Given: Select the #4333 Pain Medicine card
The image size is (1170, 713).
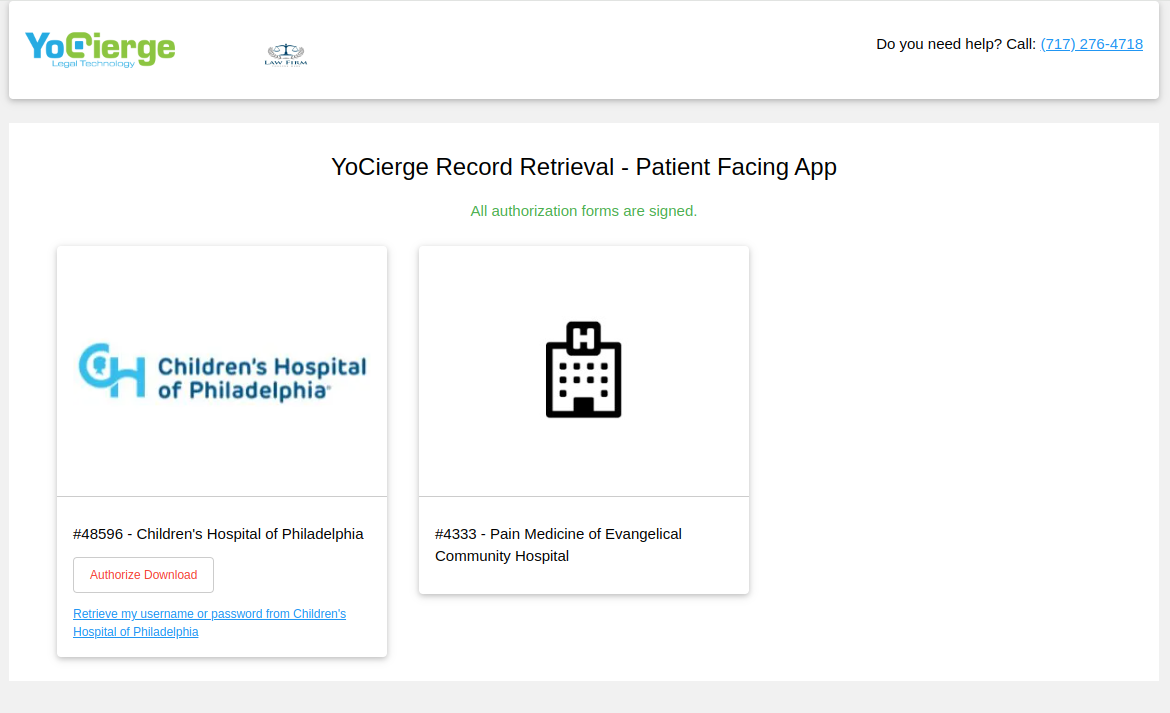Looking at the screenshot, I should coord(583,418).
